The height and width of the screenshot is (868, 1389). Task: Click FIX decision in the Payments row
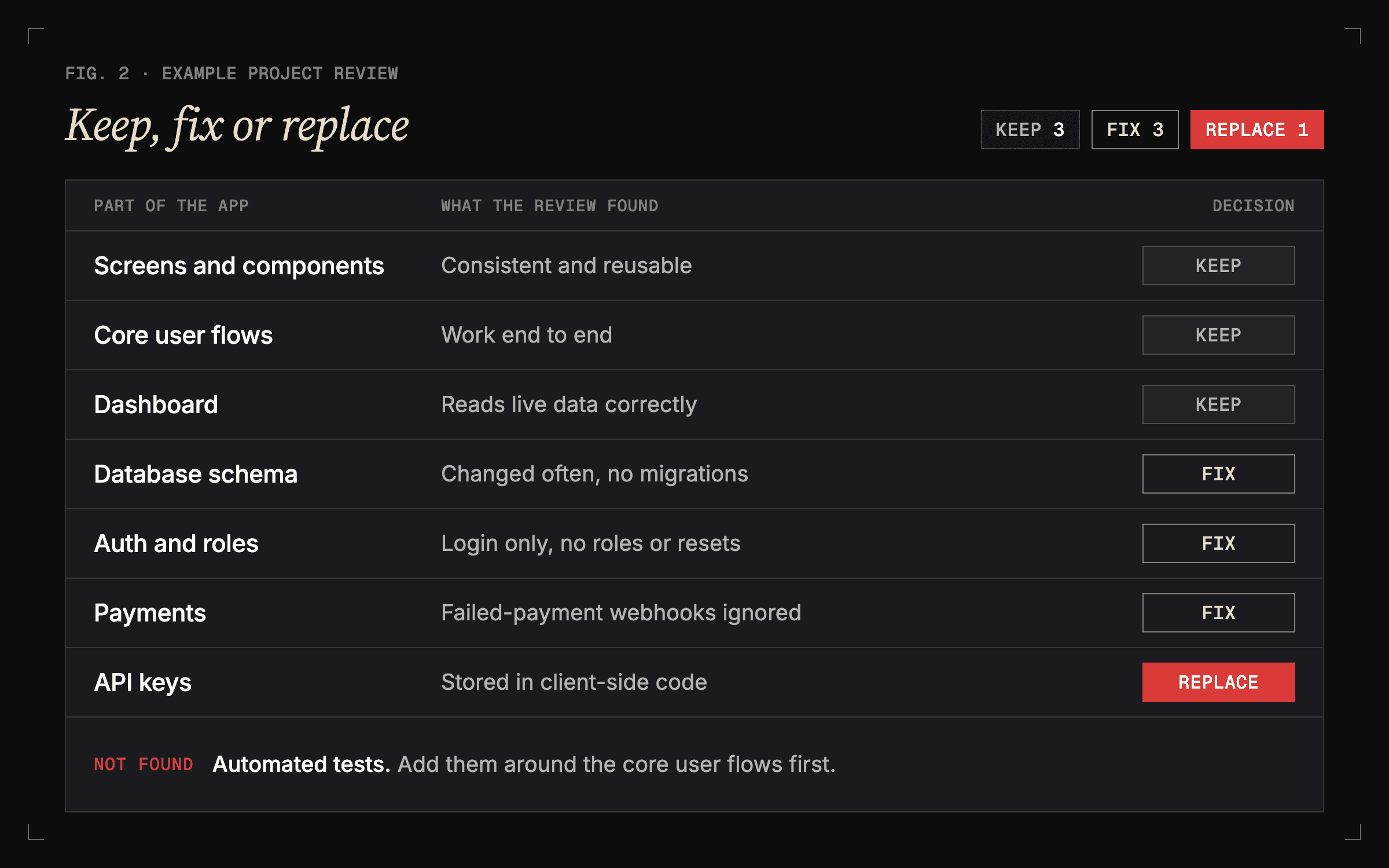click(1218, 613)
